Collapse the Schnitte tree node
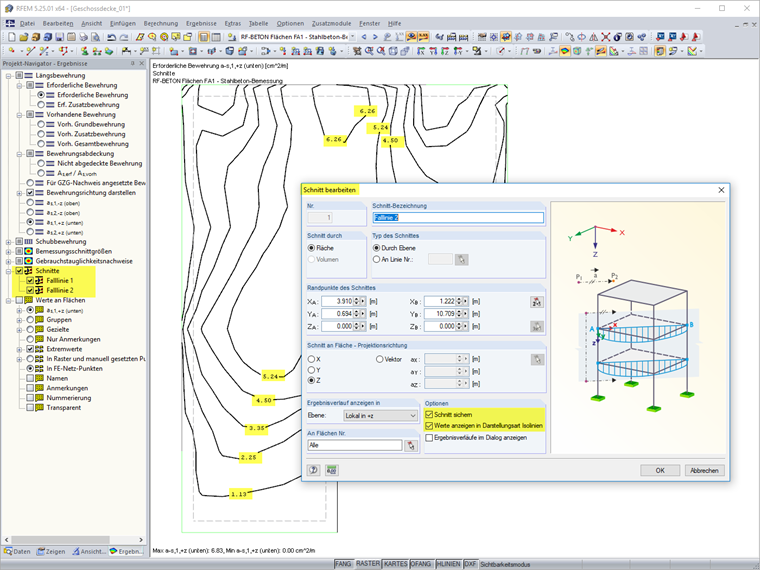 [8, 271]
